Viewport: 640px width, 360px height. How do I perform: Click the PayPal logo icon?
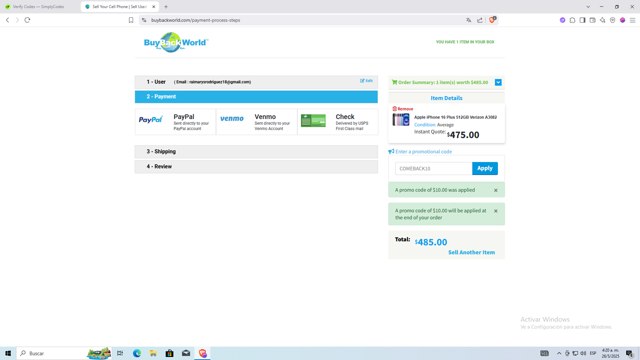tap(151, 120)
